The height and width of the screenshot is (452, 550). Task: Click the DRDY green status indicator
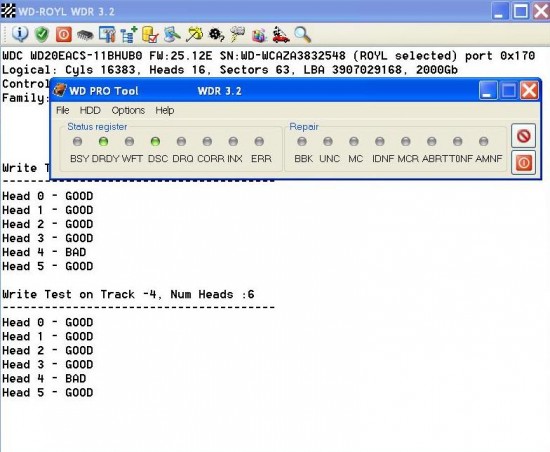pyautogui.click(x=103, y=142)
